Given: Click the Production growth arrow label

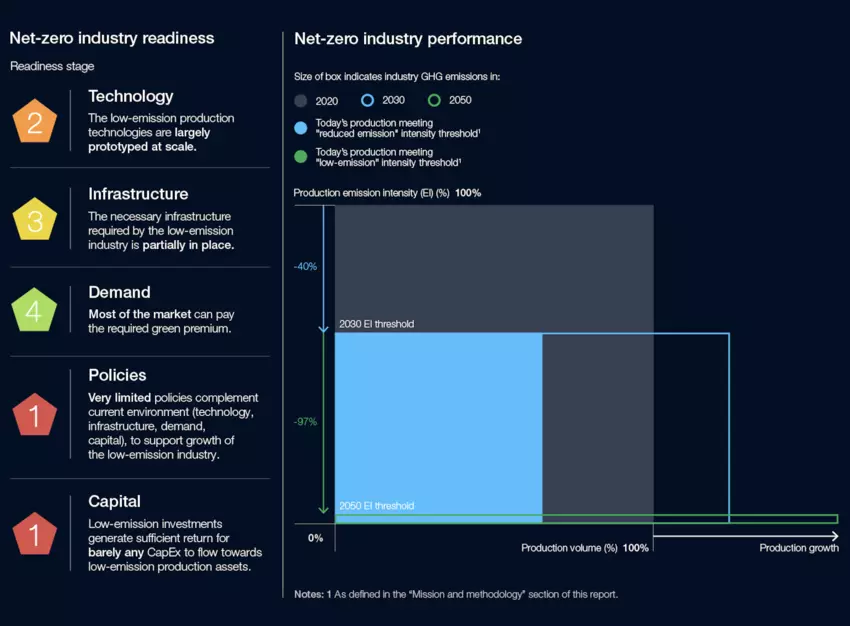Looking at the screenshot, I should point(798,548).
